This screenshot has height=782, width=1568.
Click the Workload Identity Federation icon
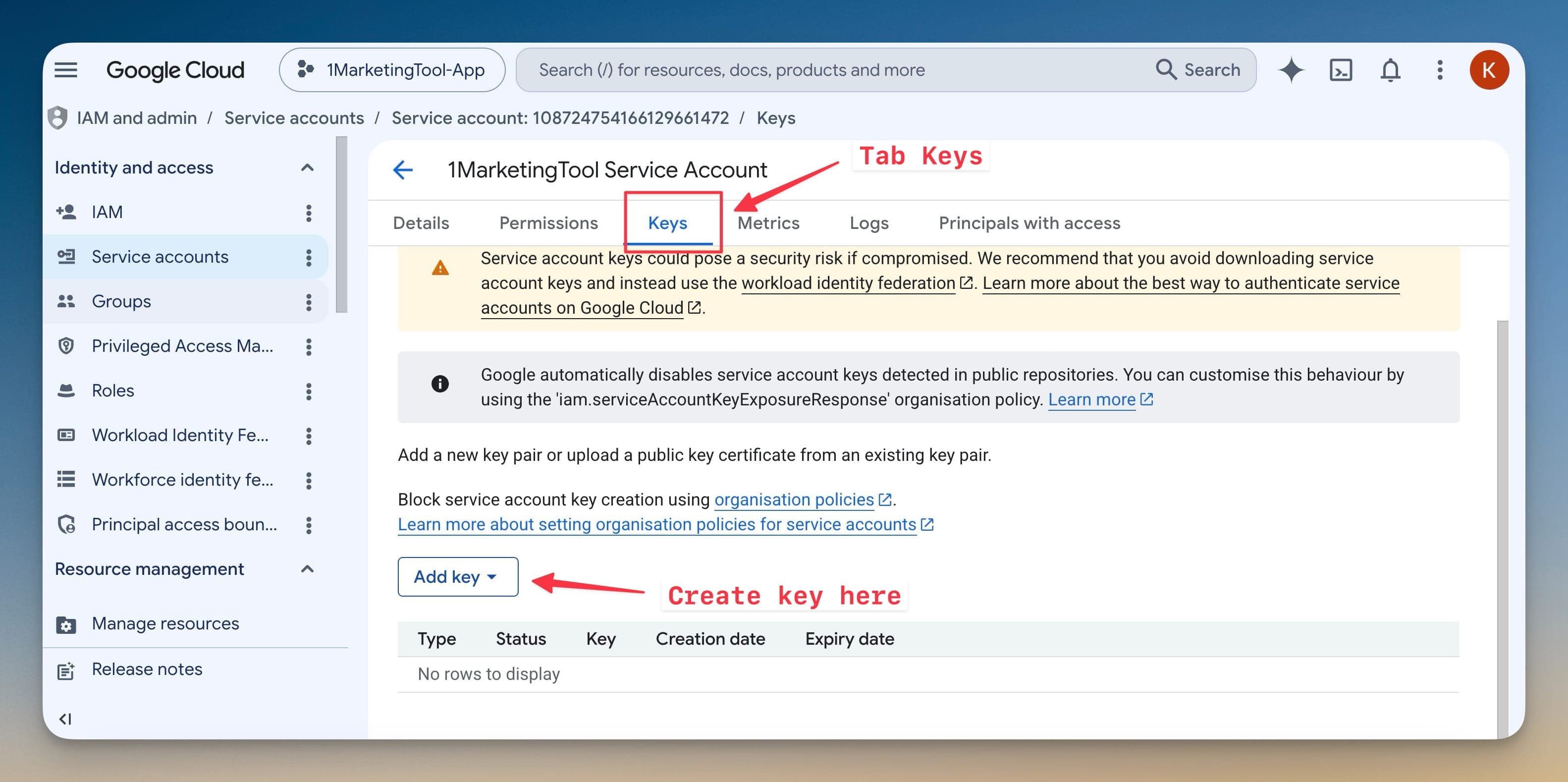click(66, 435)
